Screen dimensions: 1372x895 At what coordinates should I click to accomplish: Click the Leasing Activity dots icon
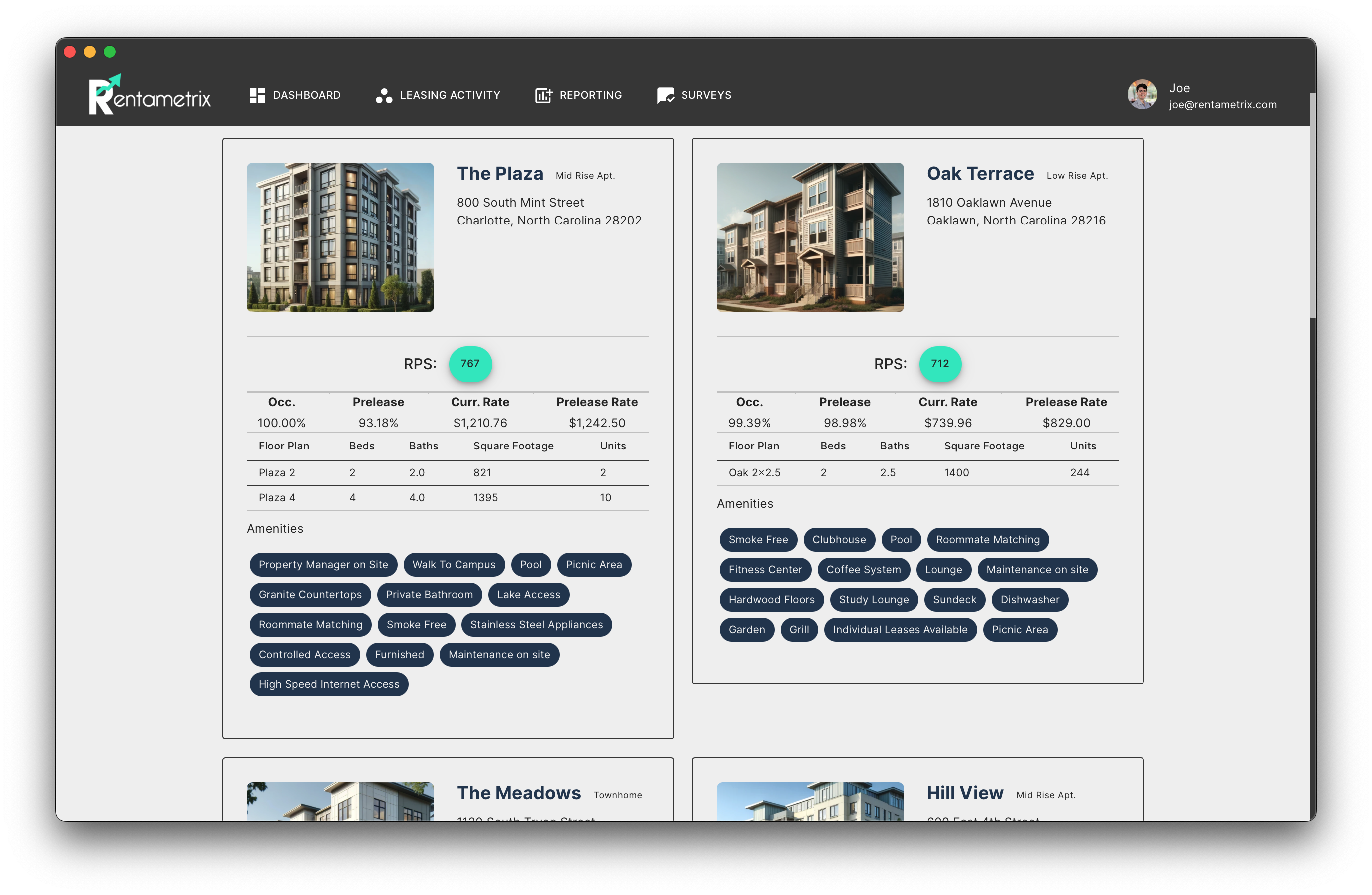click(383, 96)
